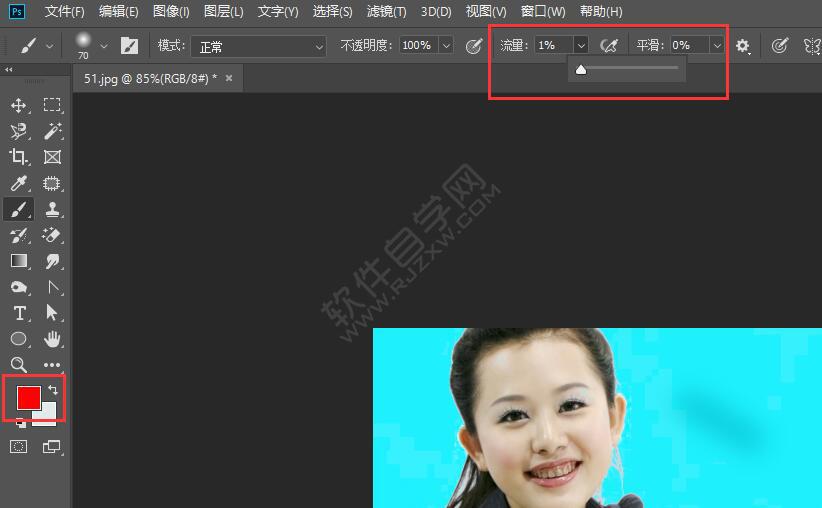
Task: Toggle the brush settings panel
Action: pyautogui.click(x=129, y=46)
